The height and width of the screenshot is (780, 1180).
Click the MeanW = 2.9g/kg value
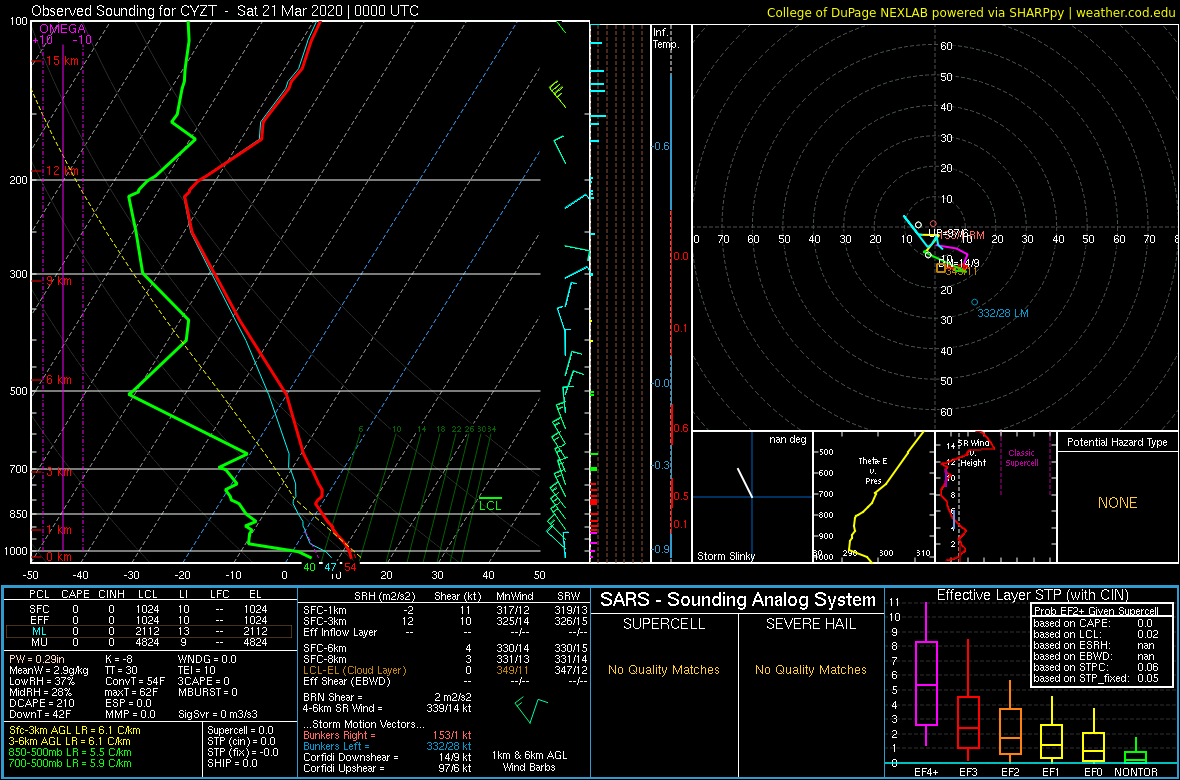coord(46,670)
